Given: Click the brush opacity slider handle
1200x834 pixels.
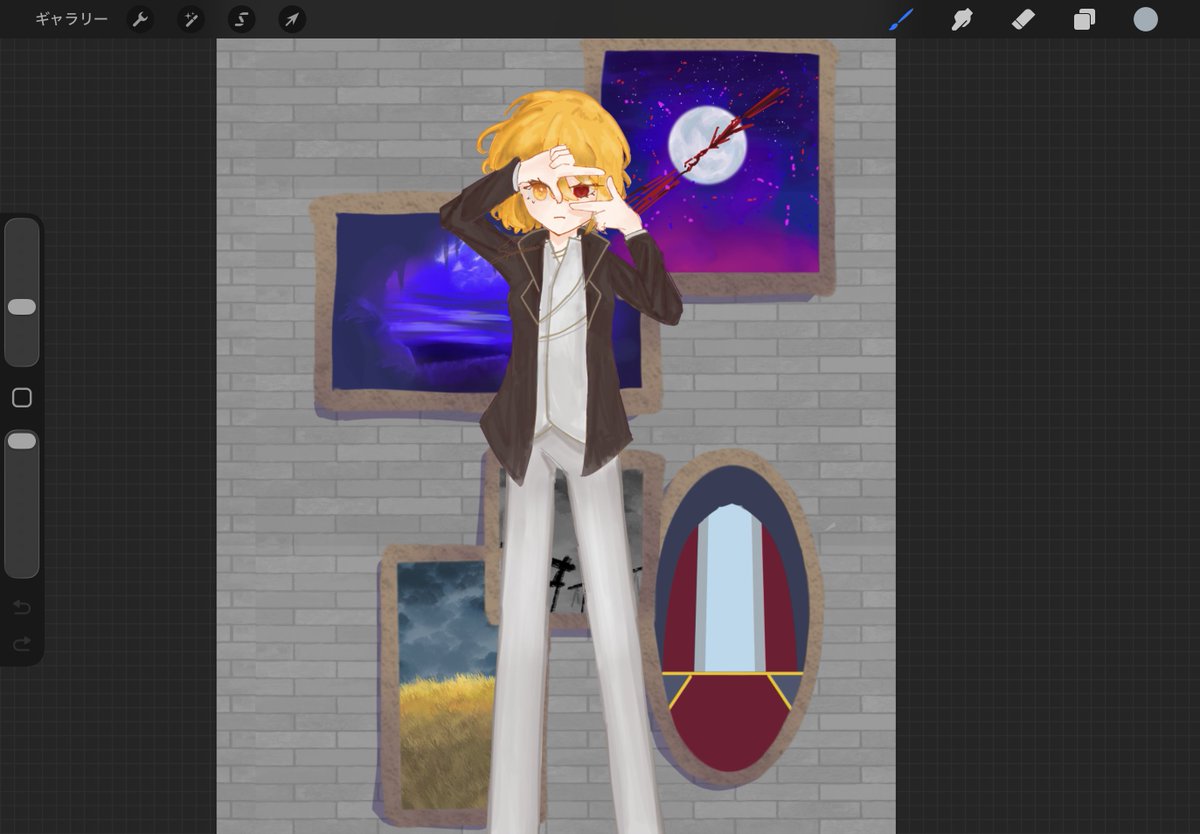Looking at the screenshot, I should coord(22,440).
